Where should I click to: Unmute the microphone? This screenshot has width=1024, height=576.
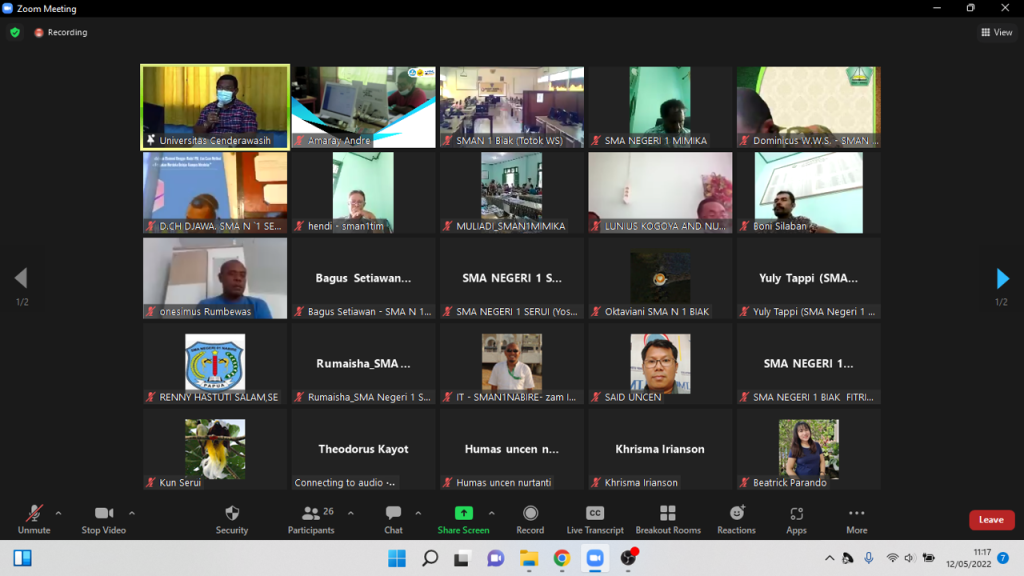[34, 519]
